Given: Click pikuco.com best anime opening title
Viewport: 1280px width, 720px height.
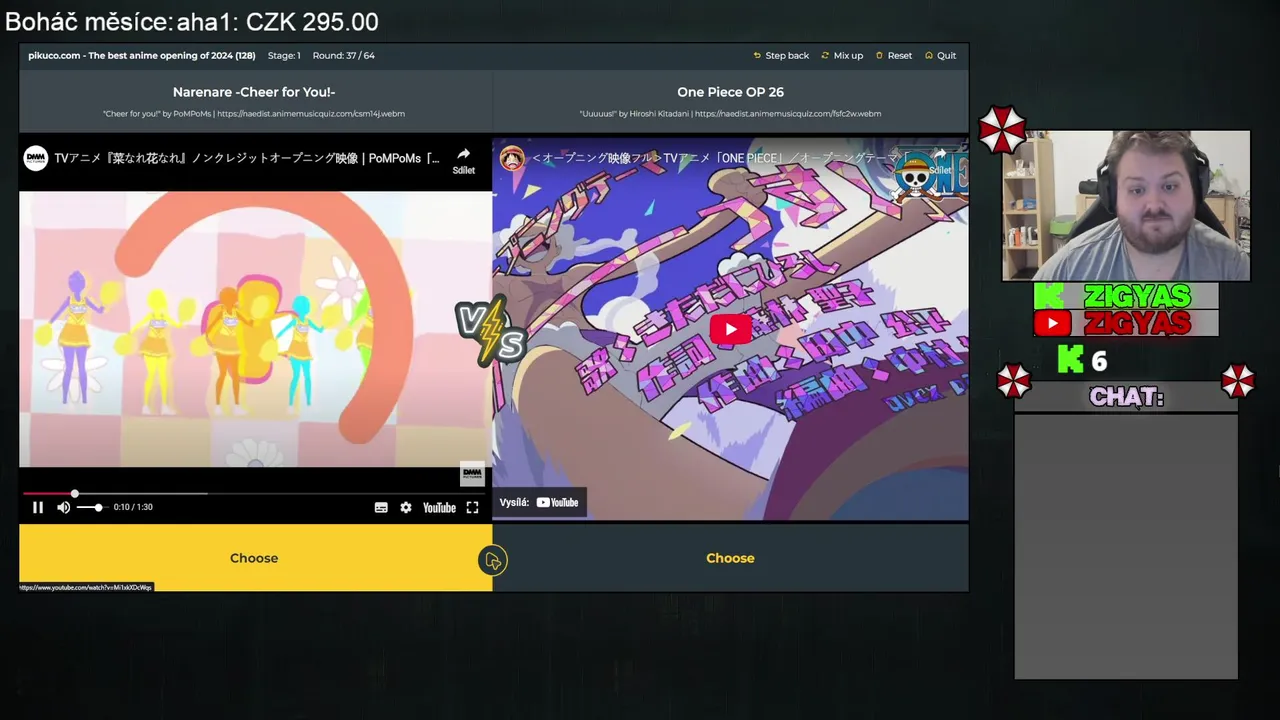Looking at the screenshot, I should click(x=141, y=55).
